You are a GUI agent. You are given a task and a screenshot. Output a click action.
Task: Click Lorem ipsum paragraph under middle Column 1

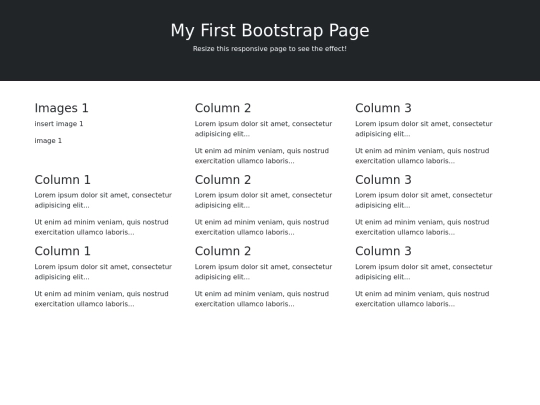point(103,200)
